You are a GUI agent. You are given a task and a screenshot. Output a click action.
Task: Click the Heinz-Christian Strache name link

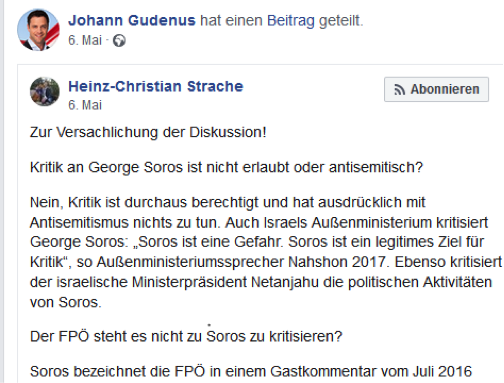coord(156,87)
